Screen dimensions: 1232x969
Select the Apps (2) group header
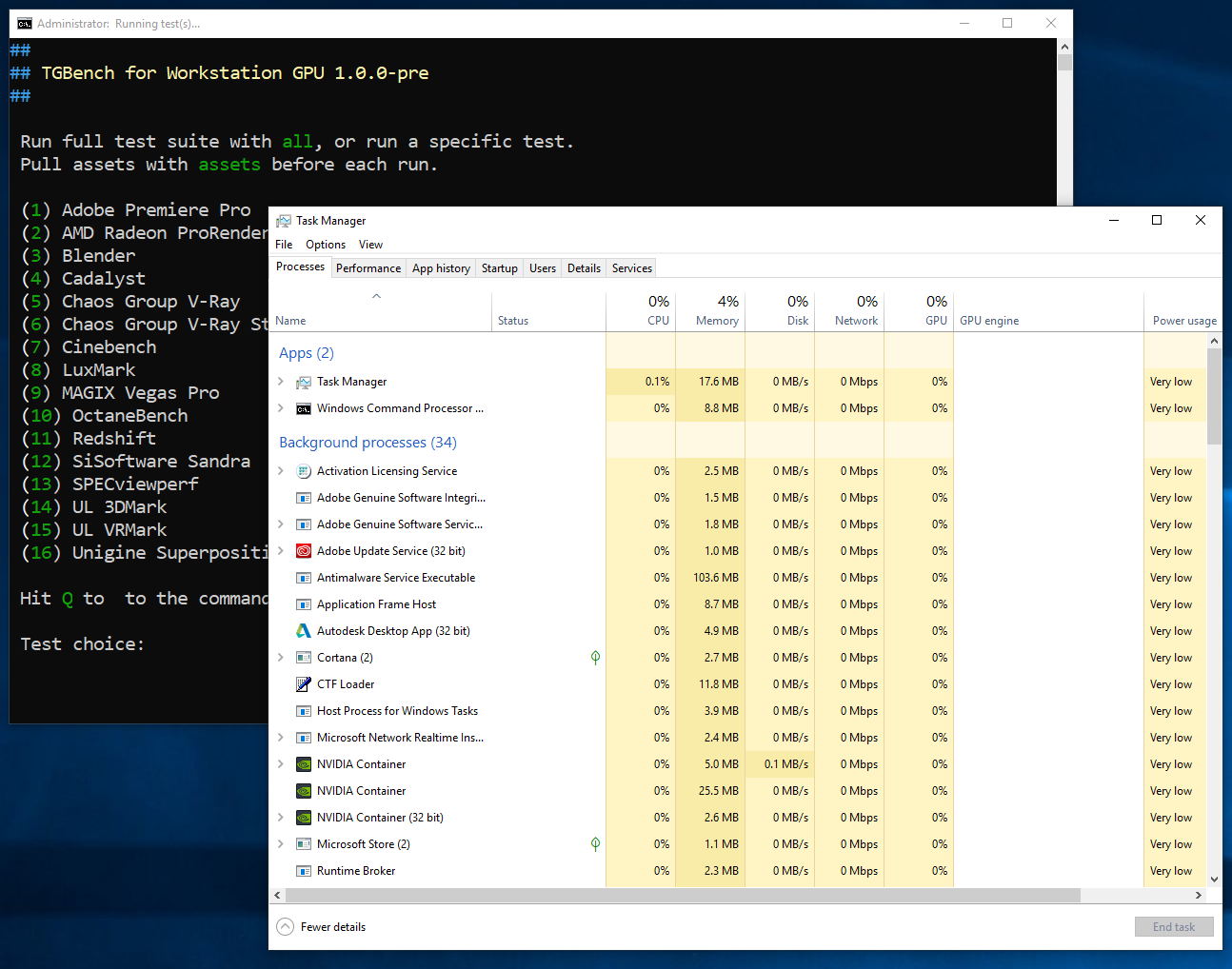coord(307,353)
